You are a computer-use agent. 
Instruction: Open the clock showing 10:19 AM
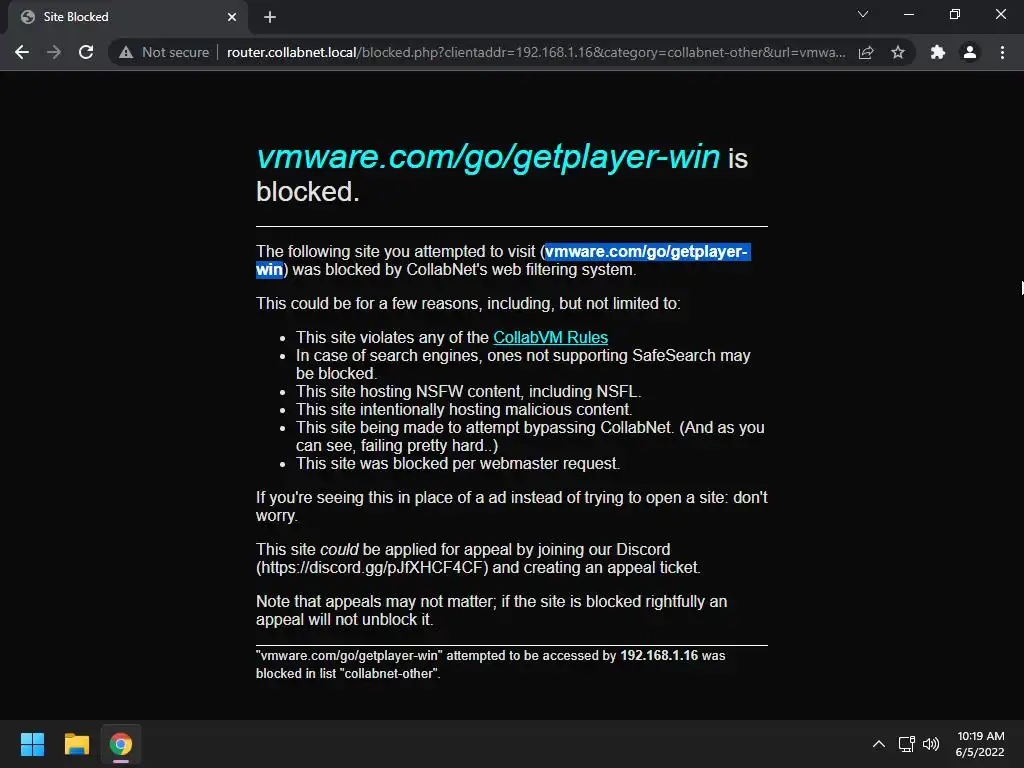[980, 744]
